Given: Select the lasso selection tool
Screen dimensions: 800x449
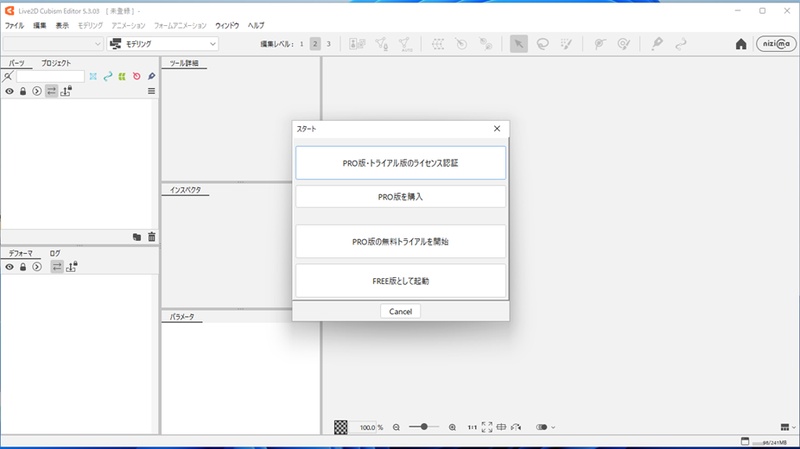Looking at the screenshot, I should coord(542,44).
